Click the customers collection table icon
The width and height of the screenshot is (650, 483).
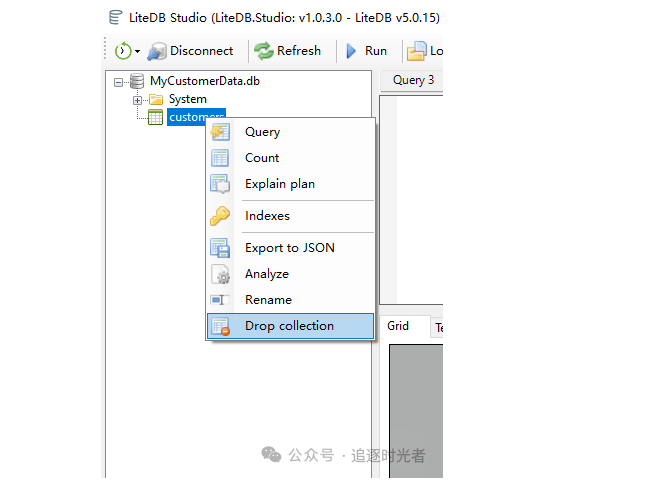tap(155, 117)
